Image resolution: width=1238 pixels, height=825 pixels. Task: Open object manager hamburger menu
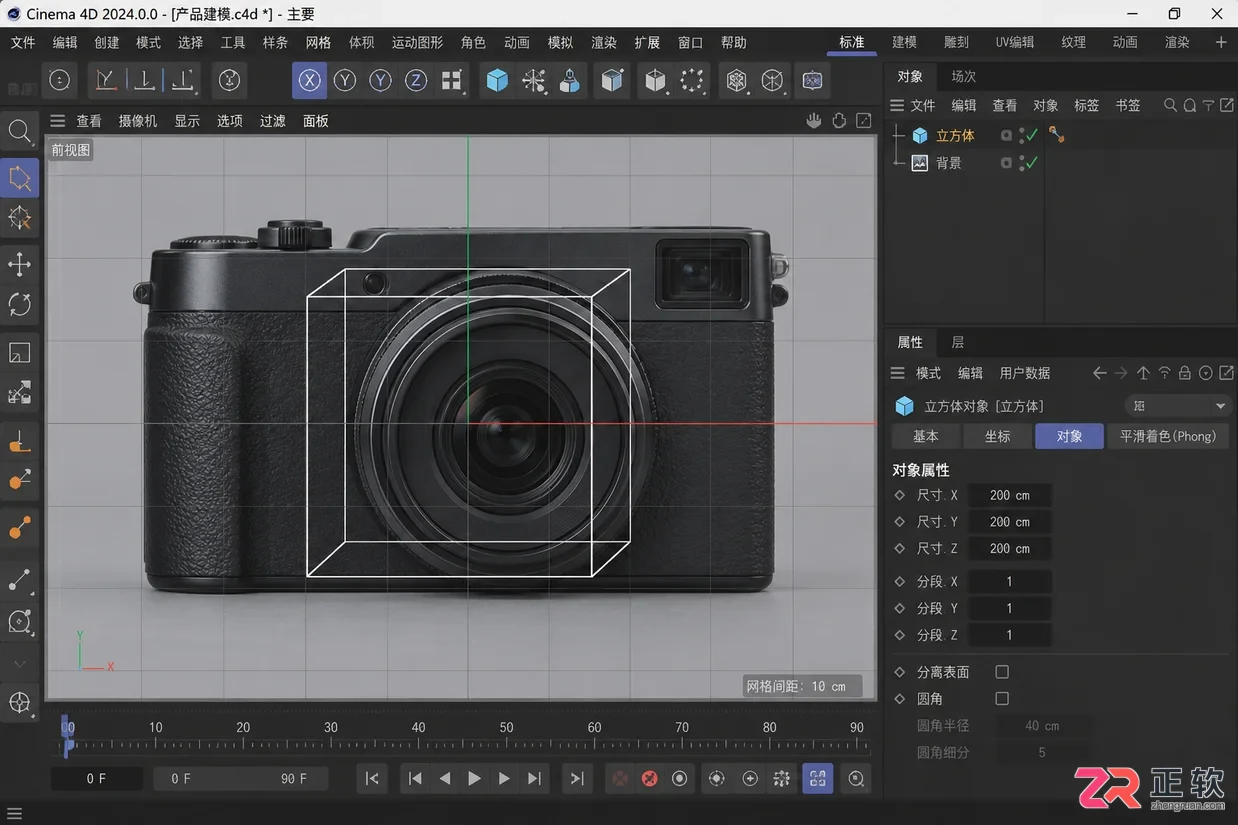pyautogui.click(x=897, y=105)
